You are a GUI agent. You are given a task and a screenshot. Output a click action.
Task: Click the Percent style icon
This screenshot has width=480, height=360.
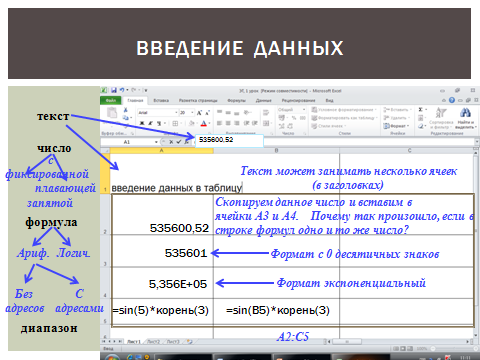click(x=294, y=118)
